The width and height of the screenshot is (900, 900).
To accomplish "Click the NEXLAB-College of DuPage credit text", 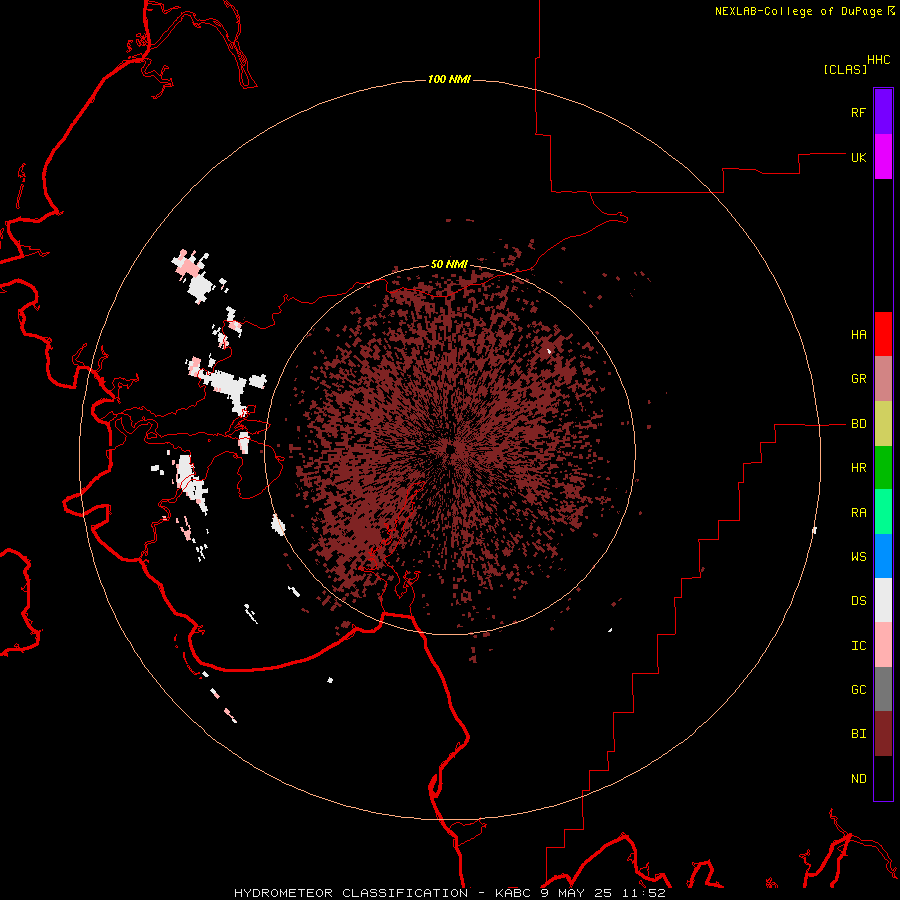I will pos(798,11).
